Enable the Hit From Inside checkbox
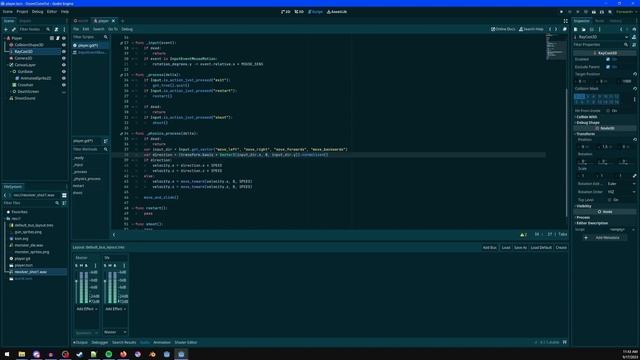Viewport: 640px width, 360px height. (608, 111)
